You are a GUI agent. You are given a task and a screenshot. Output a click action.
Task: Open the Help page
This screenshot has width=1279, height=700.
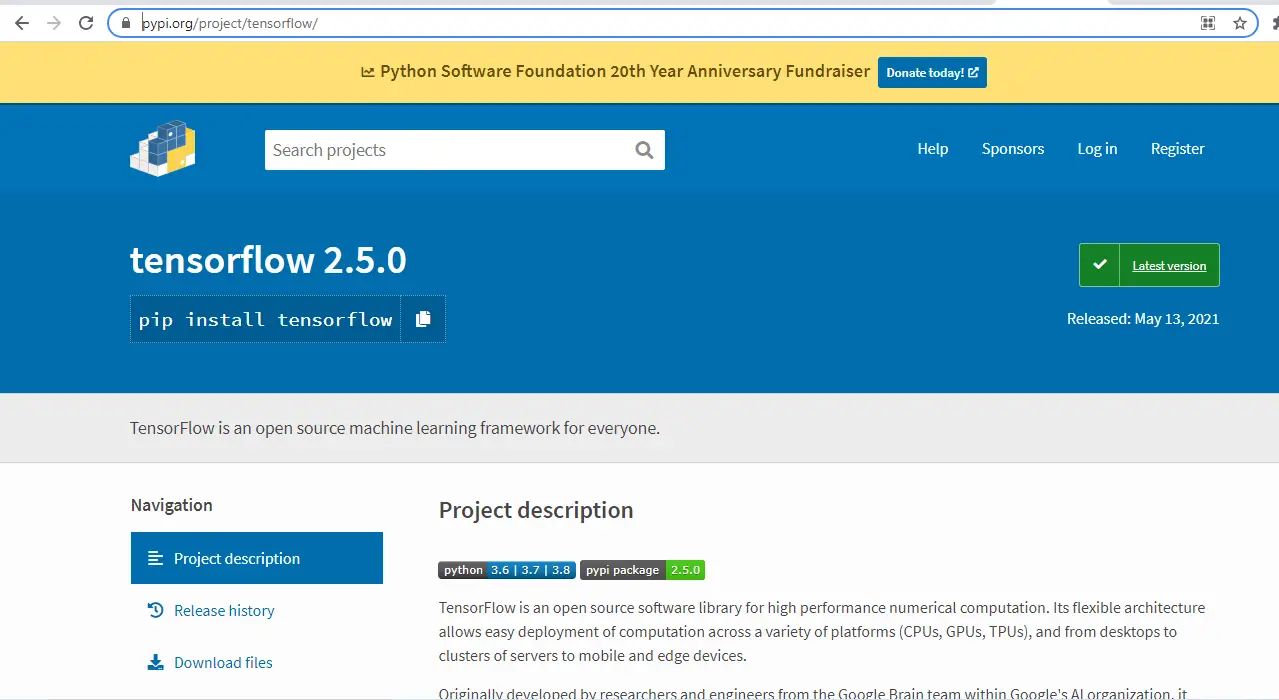point(933,149)
